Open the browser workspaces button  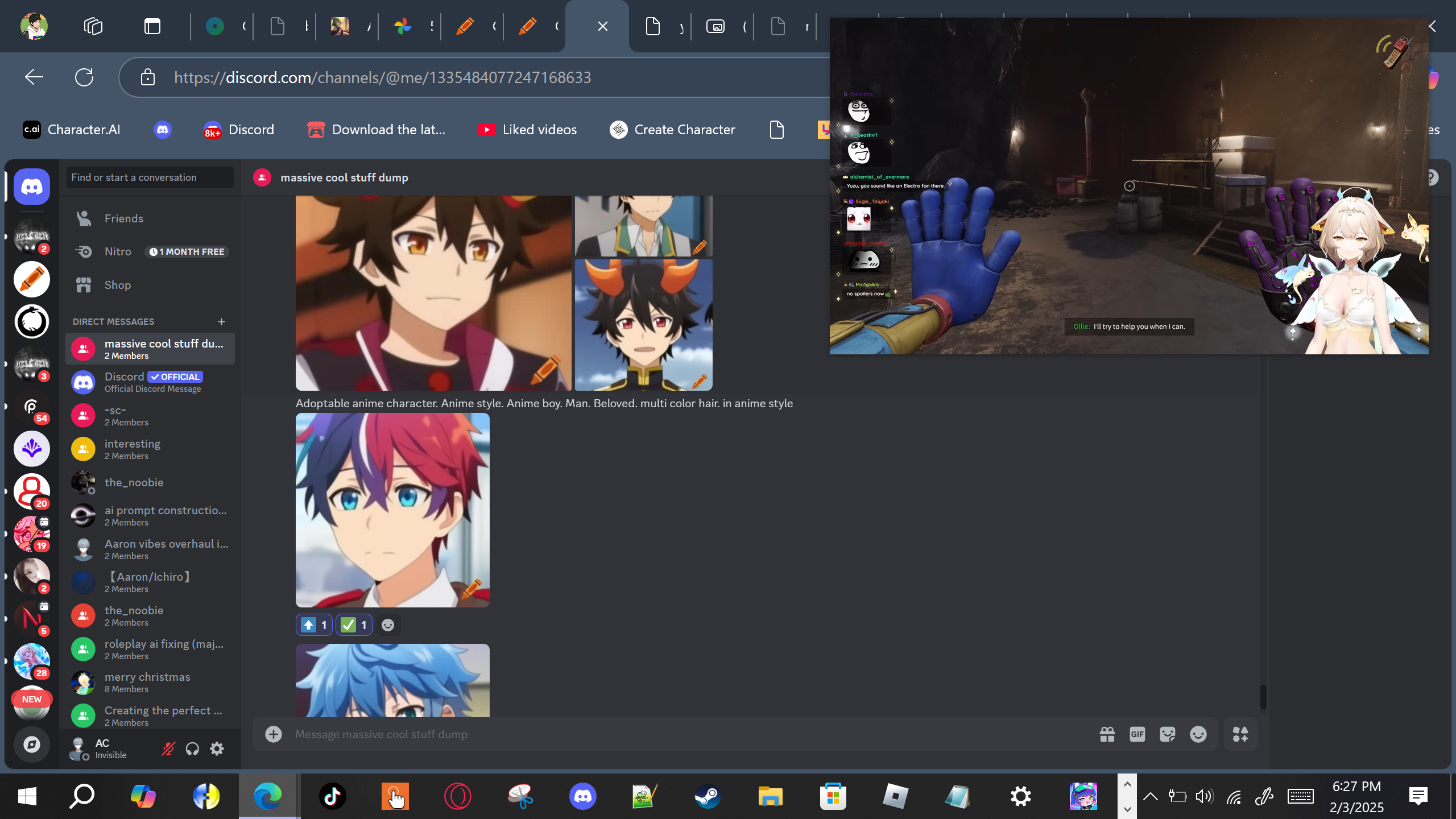pyautogui.click(x=93, y=26)
